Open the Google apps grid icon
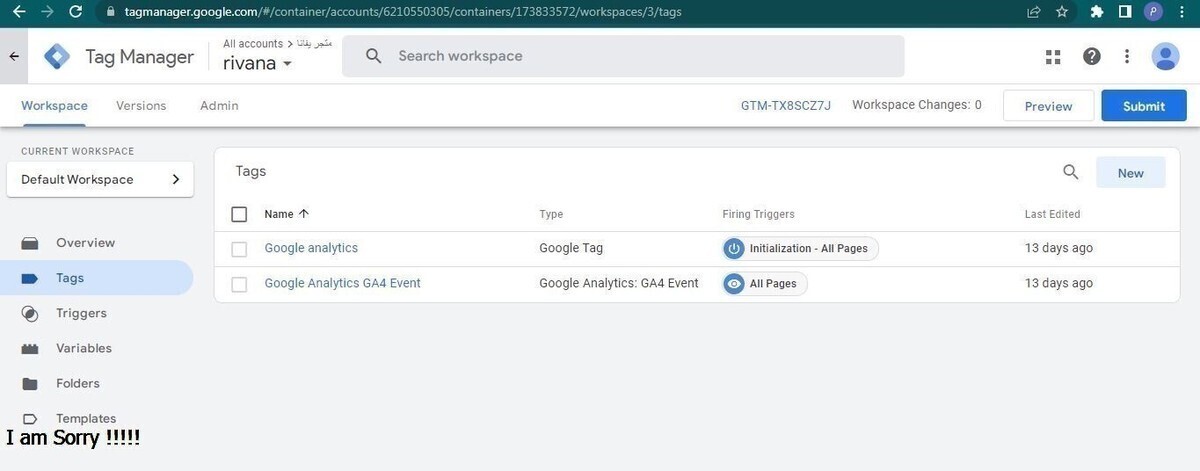 pos(1052,57)
